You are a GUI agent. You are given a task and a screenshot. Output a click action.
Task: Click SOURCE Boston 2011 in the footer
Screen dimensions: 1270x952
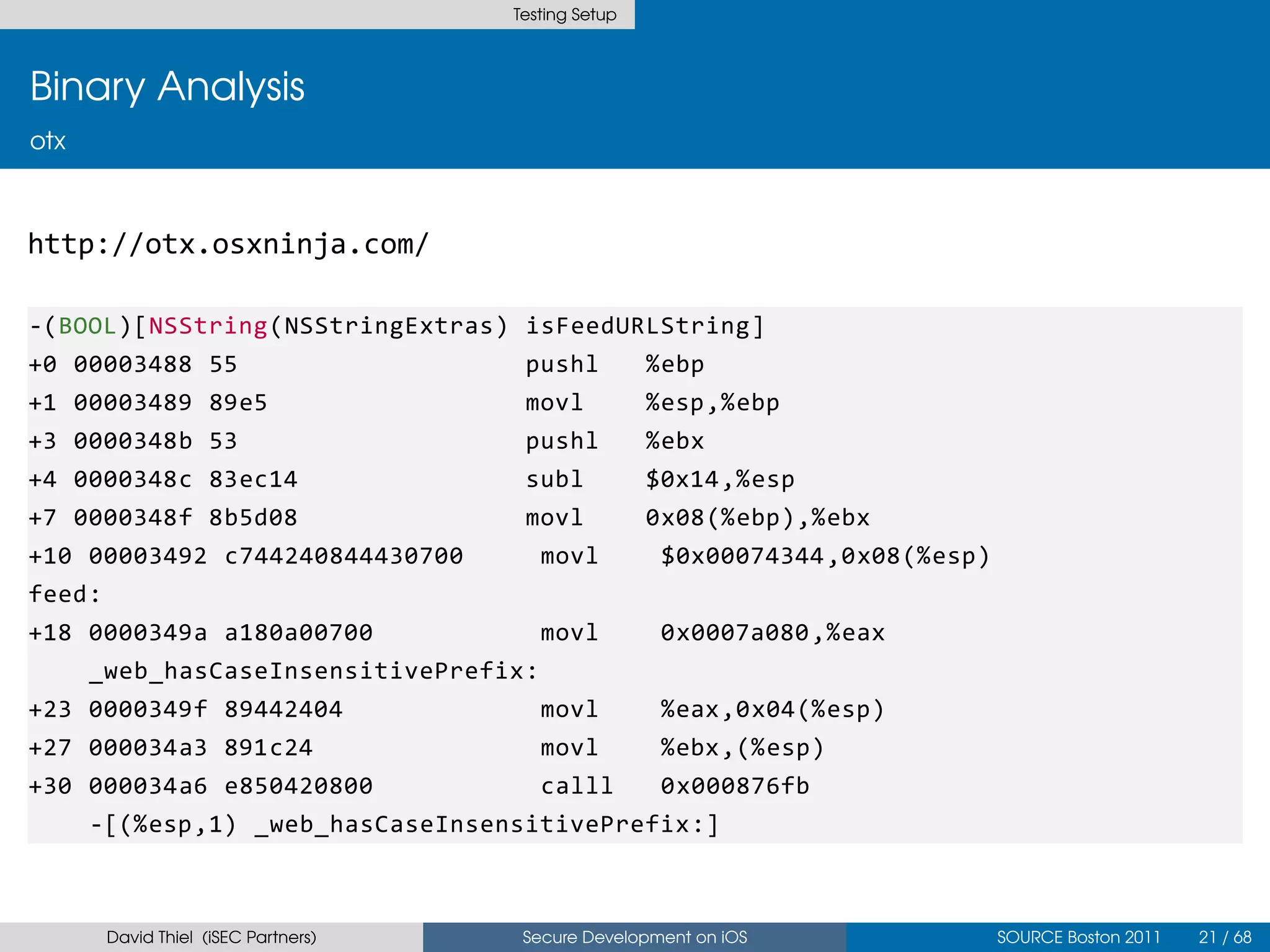point(1078,937)
